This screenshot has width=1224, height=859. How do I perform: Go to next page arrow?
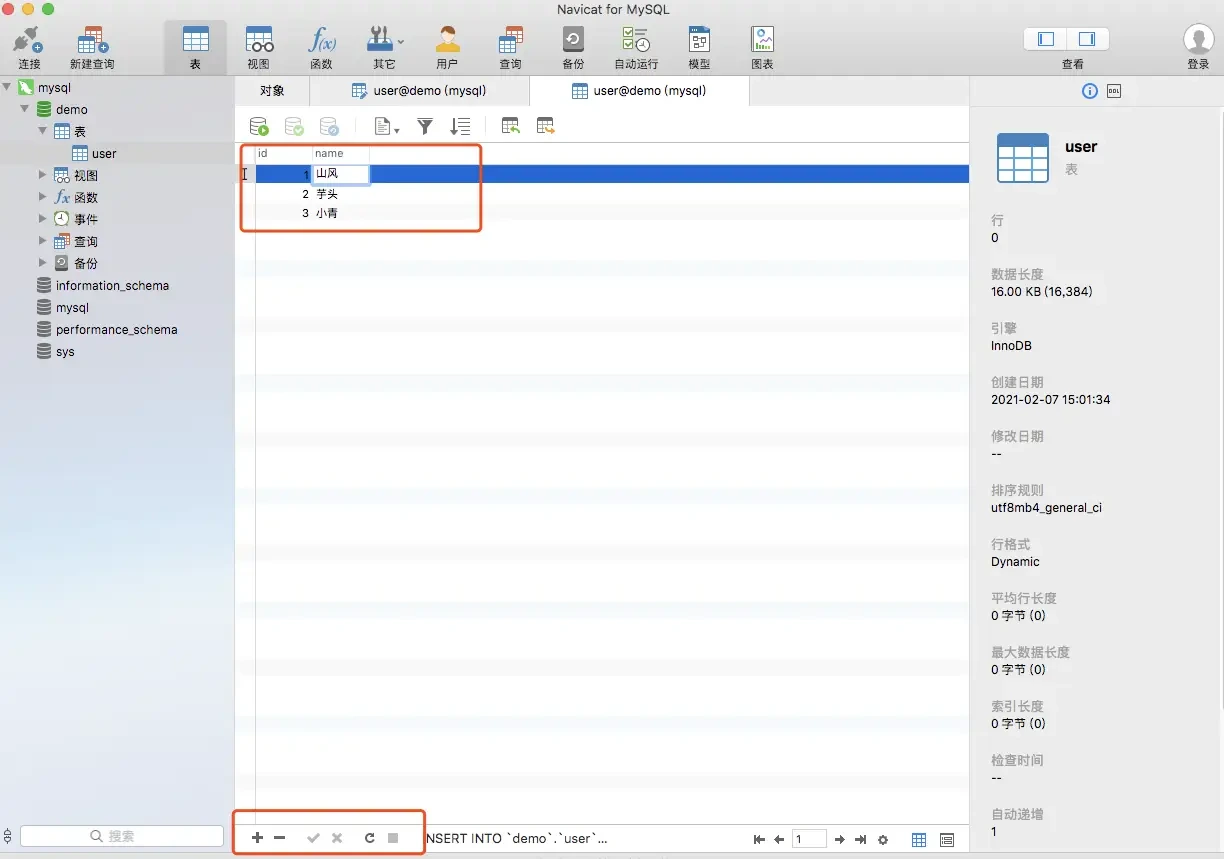pyautogui.click(x=840, y=840)
